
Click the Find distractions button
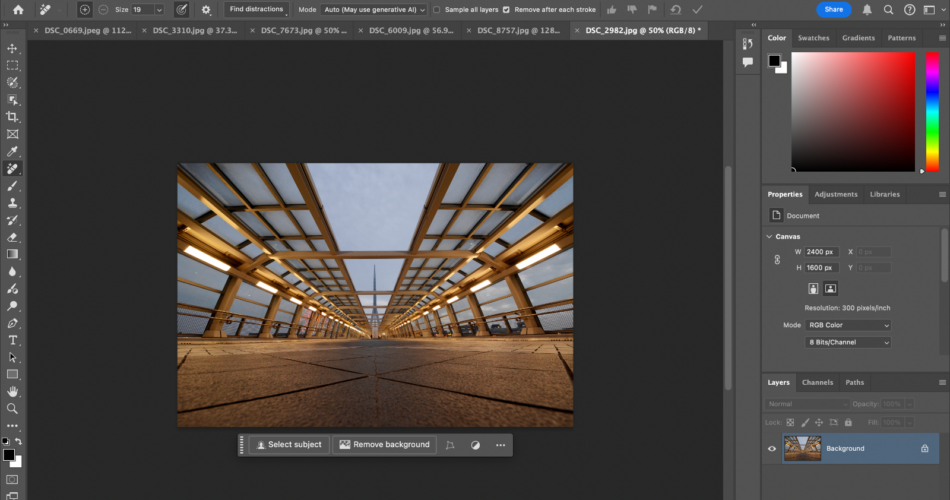[256, 9]
